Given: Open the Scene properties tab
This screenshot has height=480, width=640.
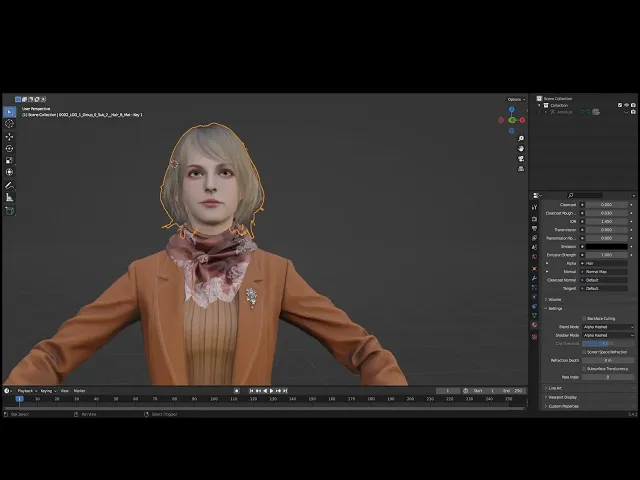Looking at the screenshot, I should coord(534,247).
